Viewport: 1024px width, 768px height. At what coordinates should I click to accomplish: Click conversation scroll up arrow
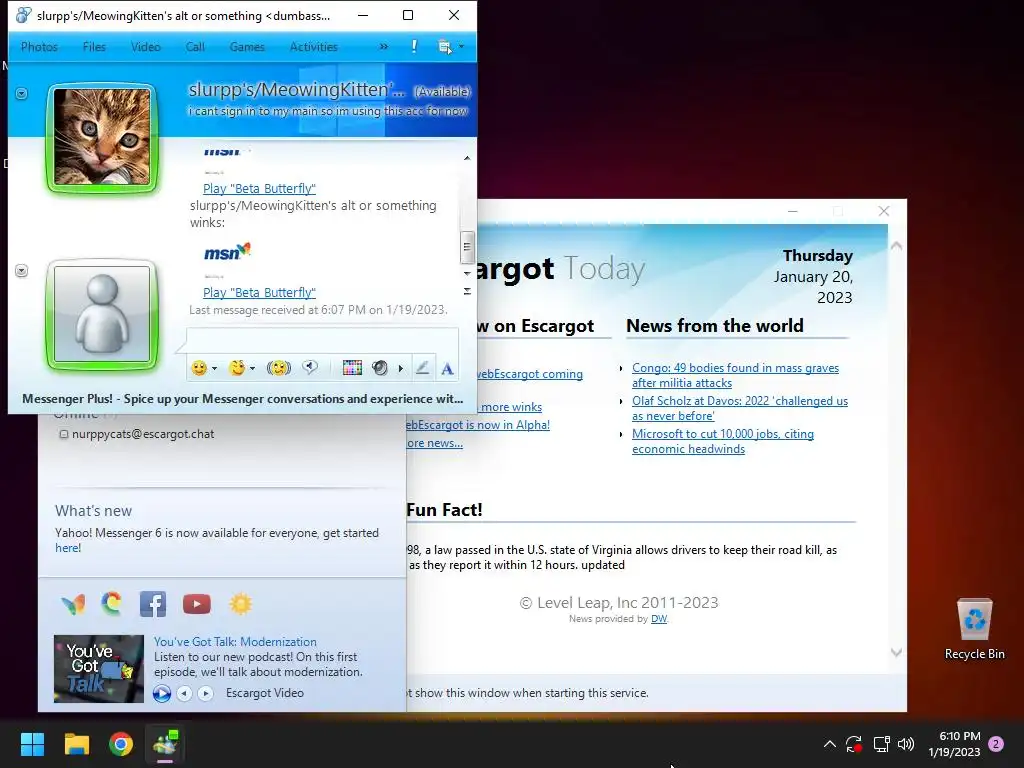(x=466, y=158)
